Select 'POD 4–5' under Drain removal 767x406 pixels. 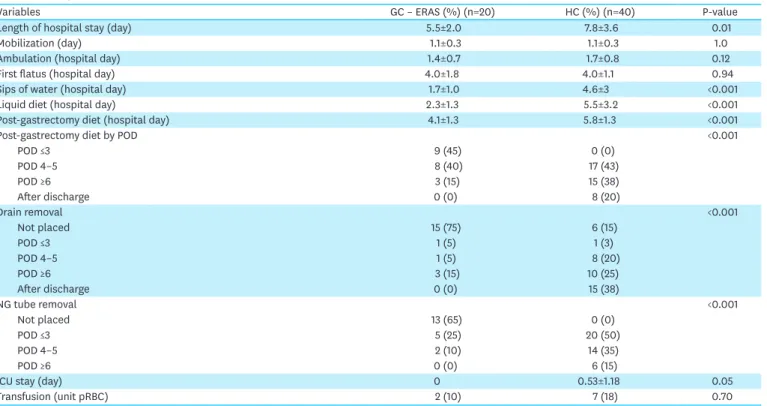point(37,258)
